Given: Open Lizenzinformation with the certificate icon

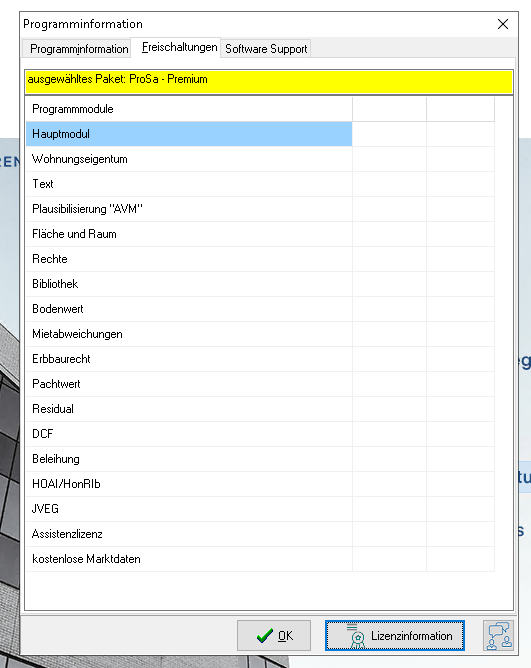Looking at the screenshot, I should [395, 635].
